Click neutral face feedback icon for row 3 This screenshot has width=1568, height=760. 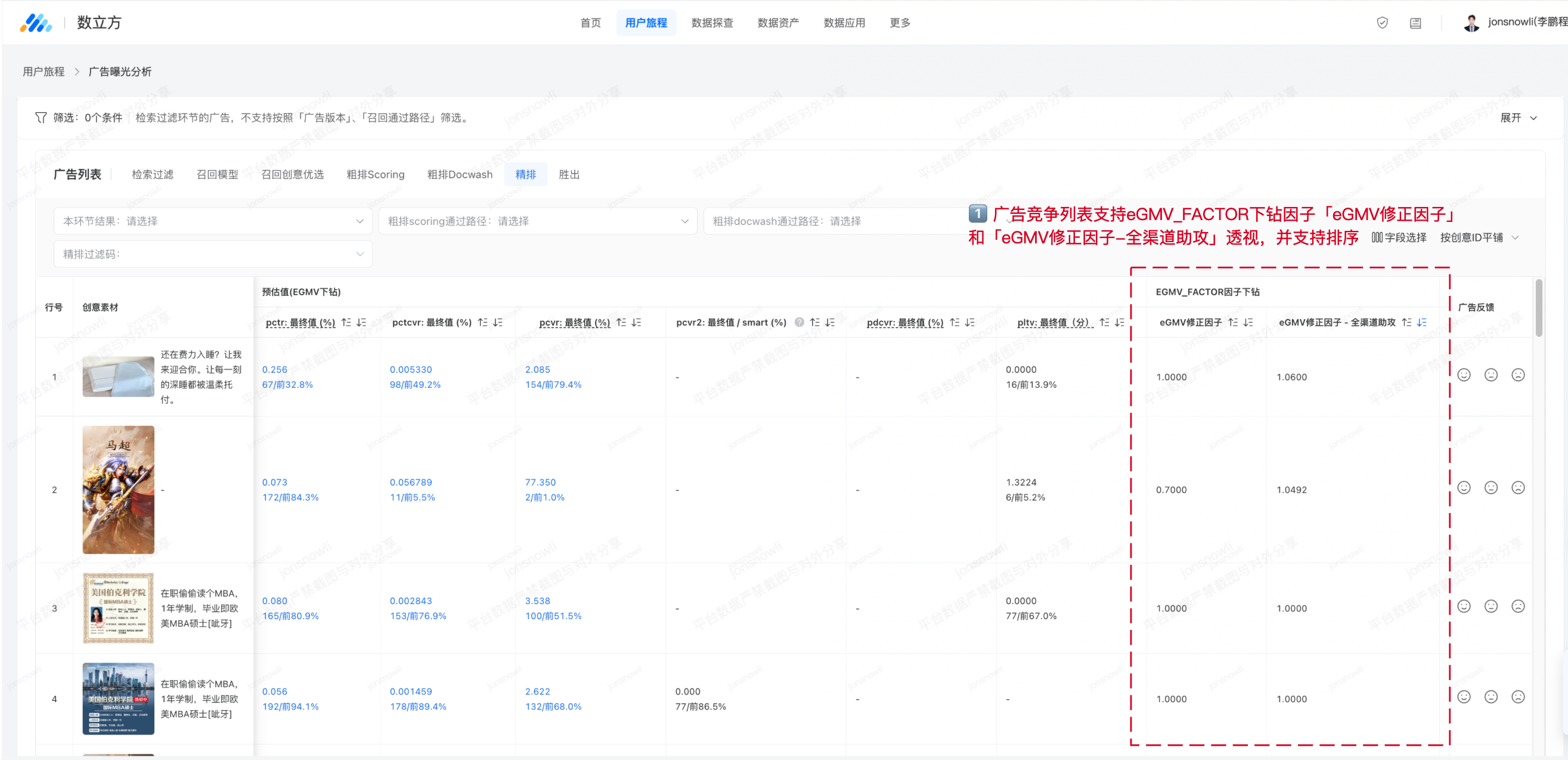1490,607
